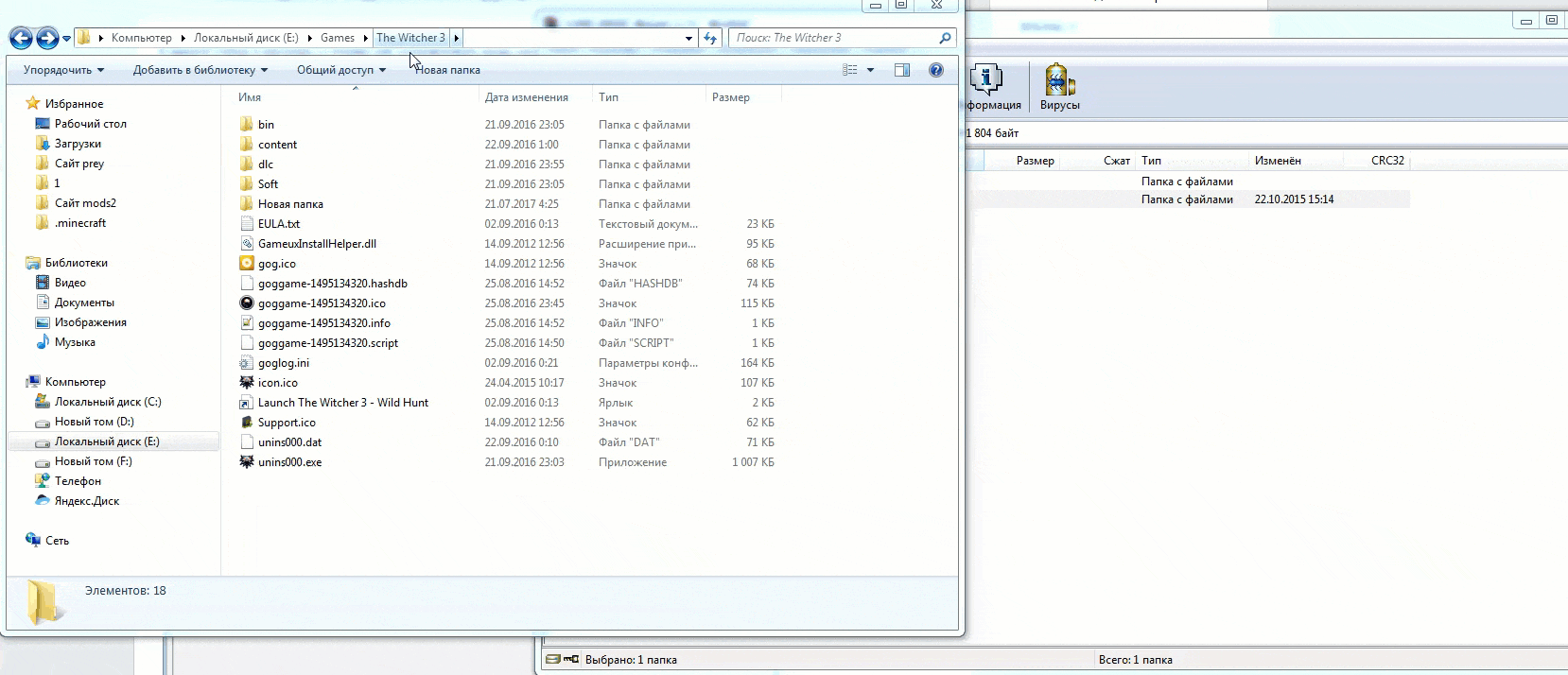Image resolution: width=1568 pixels, height=675 pixels.
Task: Click the Вирусы virus scan icon
Action: point(1059,87)
